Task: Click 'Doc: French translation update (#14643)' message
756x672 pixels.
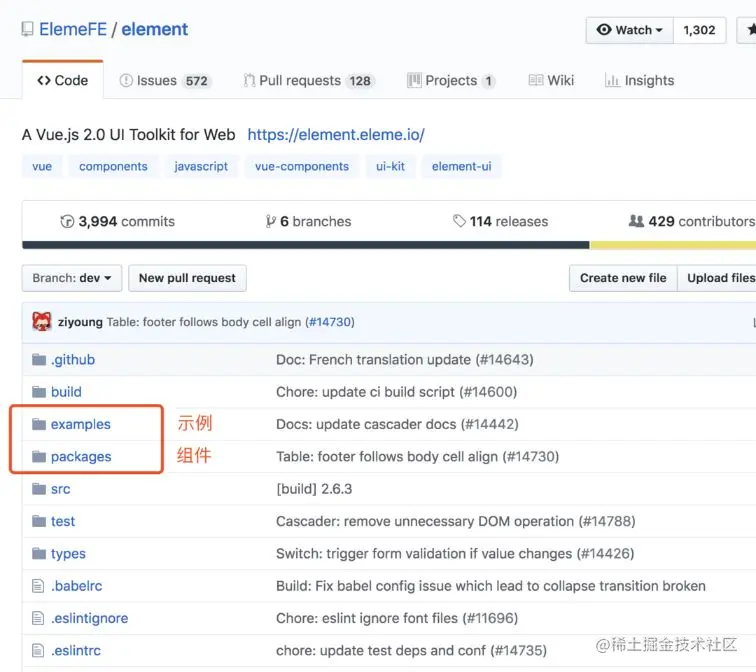Action: pyautogui.click(x=405, y=360)
